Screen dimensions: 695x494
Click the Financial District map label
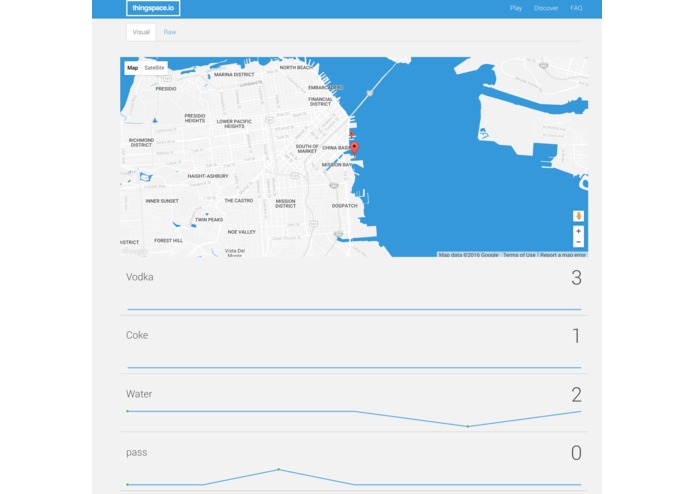point(320,101)
